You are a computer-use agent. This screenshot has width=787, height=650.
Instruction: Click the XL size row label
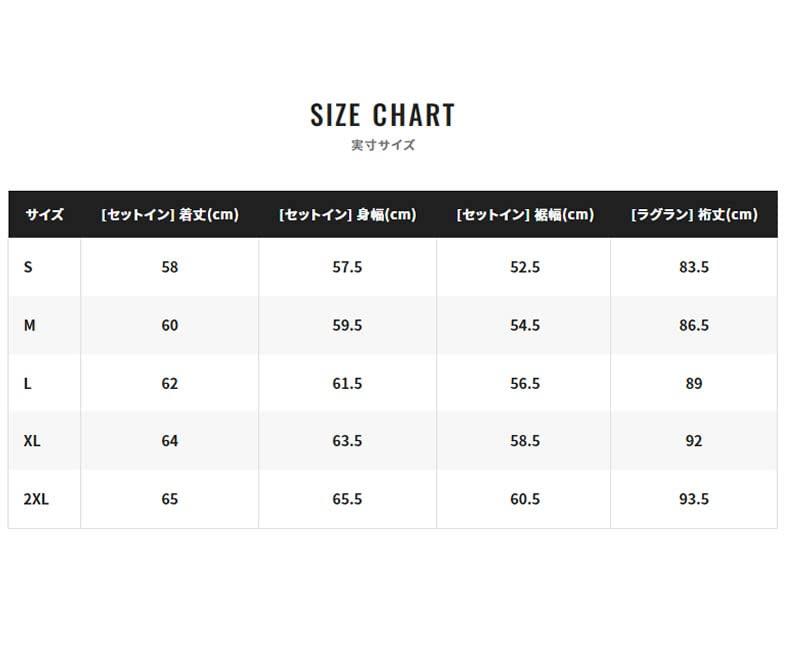(x=32, y=441)
